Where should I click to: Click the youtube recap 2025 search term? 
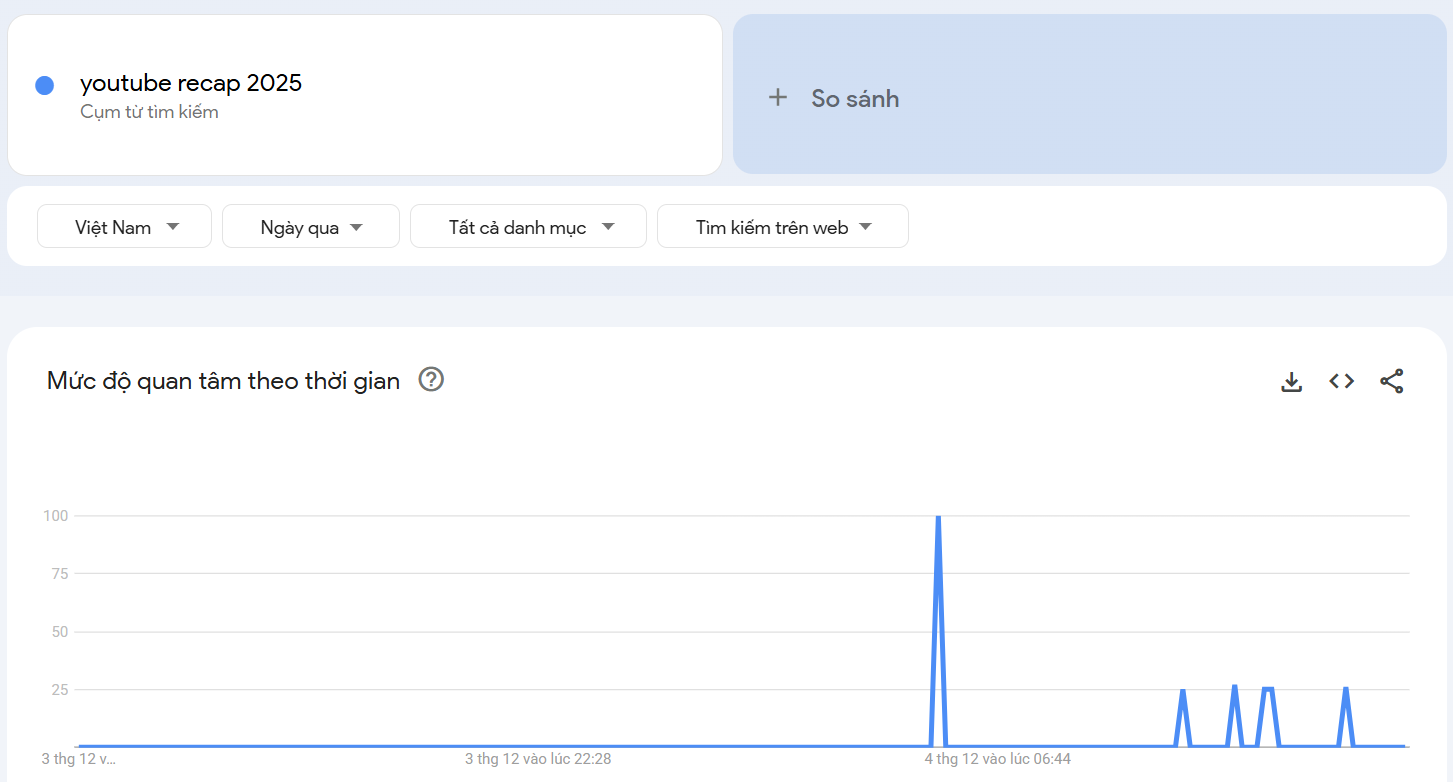coord(191,83)
